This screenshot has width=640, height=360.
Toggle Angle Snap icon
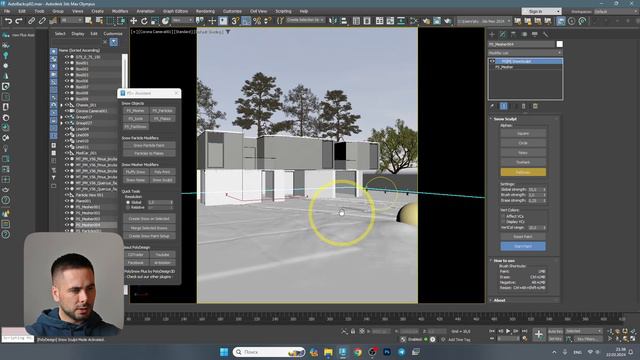click(246, 21)
